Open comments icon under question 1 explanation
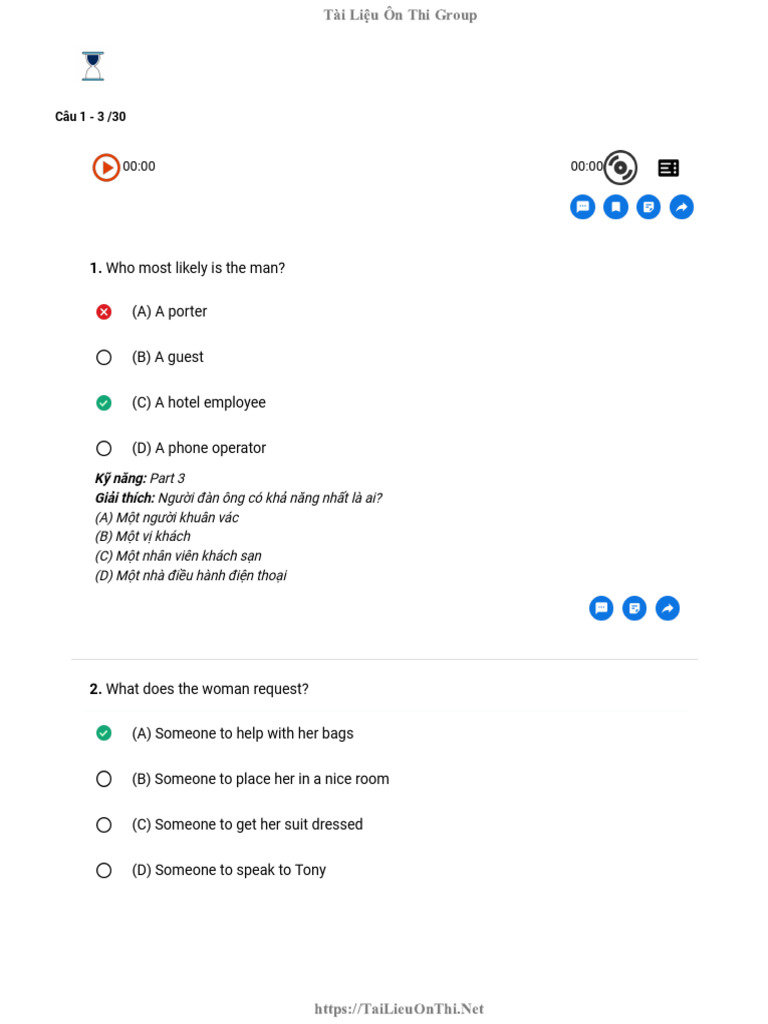The image size is (768, 1024). [601, 608]
